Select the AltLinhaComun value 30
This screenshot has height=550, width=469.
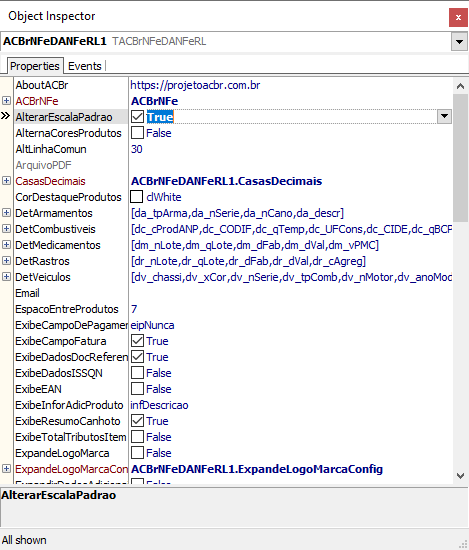click(x=137, y=149)
